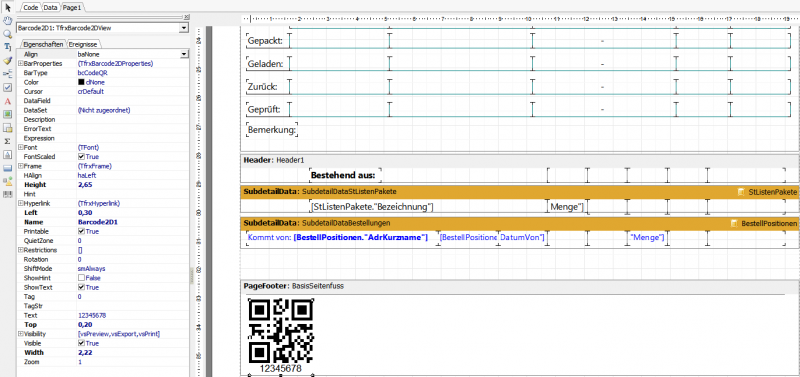Click the StListenPakete dataset icon
This screenshot has height=377, width=800.
pyautogui.click(x=741, y=192)
